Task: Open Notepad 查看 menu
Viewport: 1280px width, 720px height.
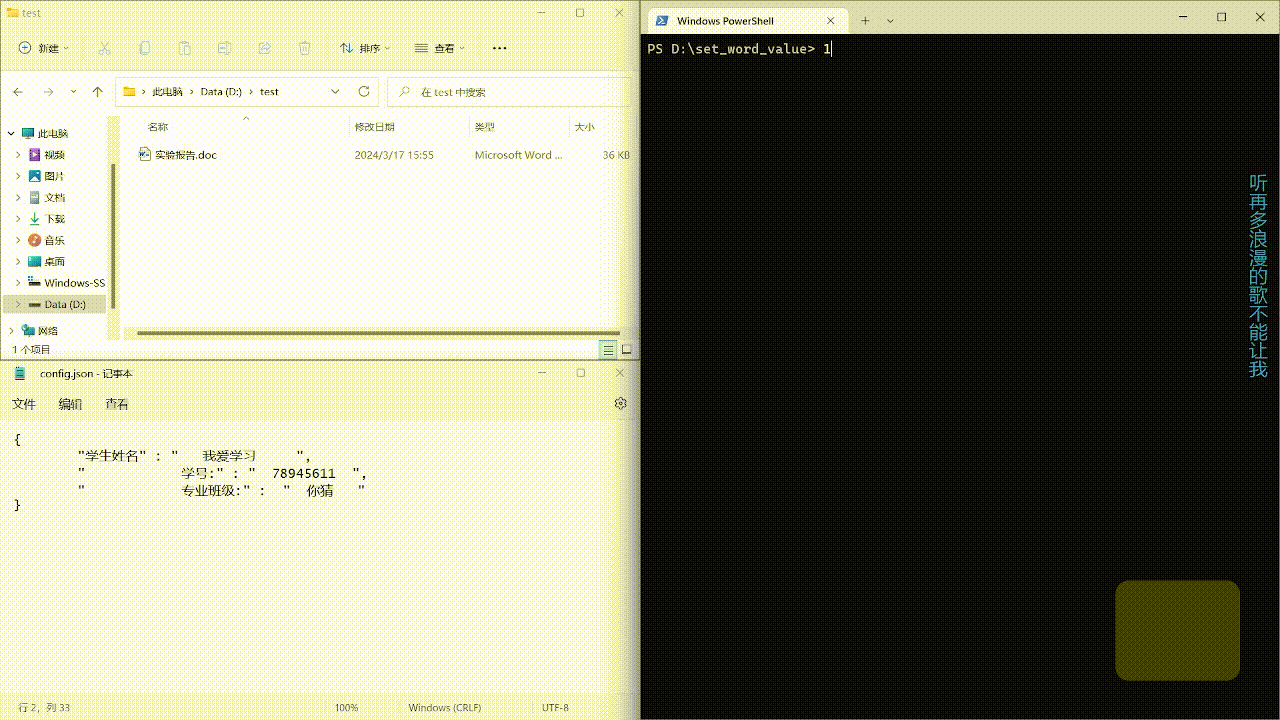Action: click(x=116, y=404)
